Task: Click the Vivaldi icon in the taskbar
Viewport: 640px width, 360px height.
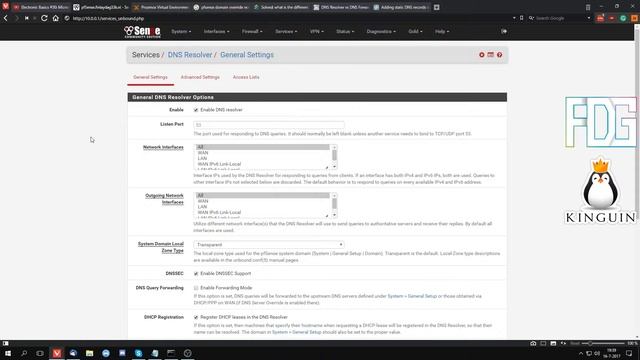Action: tap(57, 353)
